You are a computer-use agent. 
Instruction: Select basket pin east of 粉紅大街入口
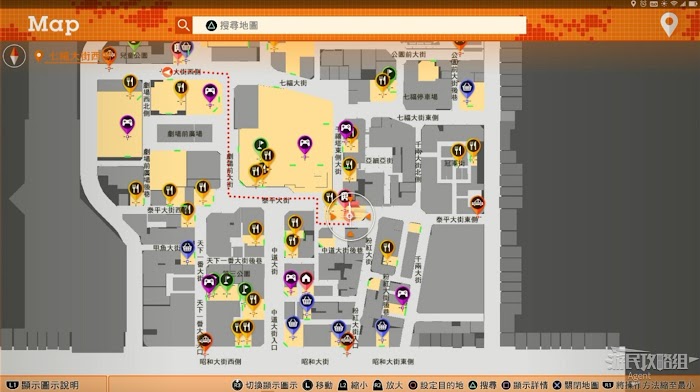pos(382,328)
